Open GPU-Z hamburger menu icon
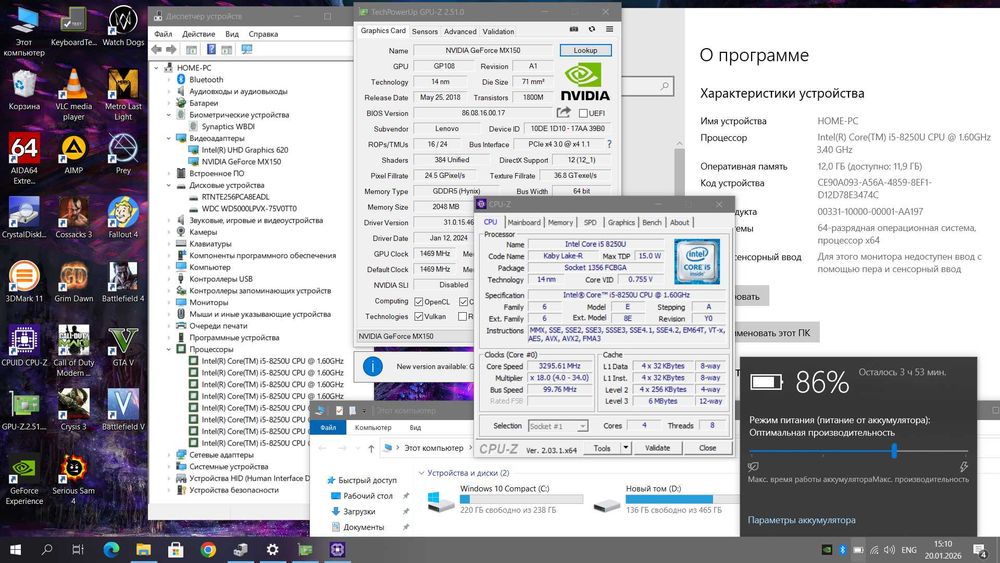Screen dimensions: 1000x563 point(610,29)
